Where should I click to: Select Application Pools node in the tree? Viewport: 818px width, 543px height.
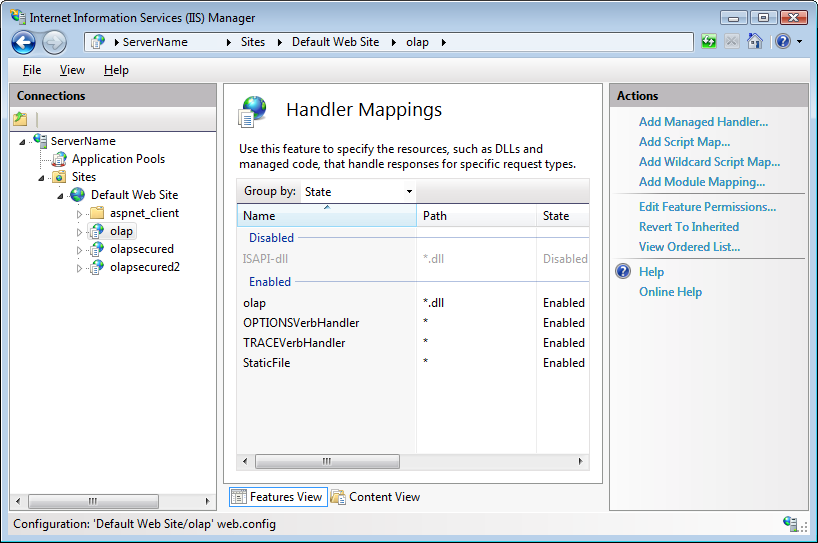(118, 159)
